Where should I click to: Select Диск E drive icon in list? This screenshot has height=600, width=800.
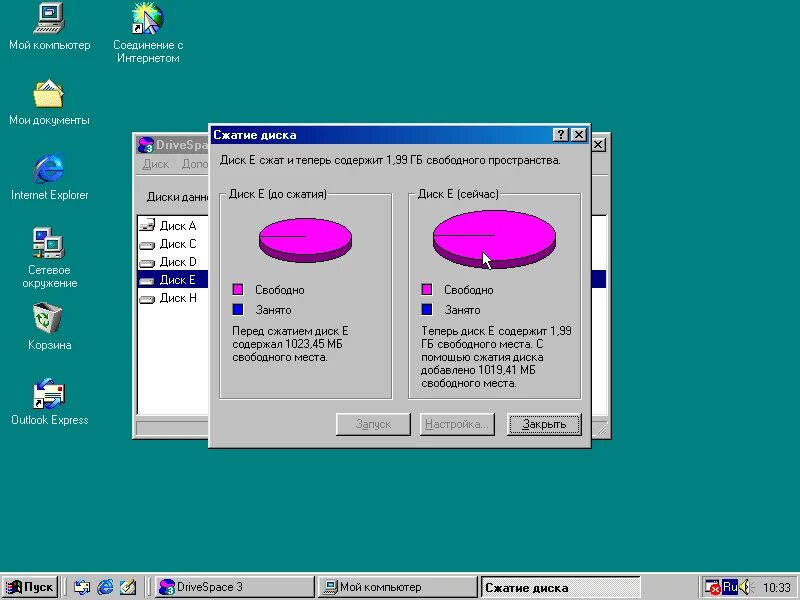[147, 280]
